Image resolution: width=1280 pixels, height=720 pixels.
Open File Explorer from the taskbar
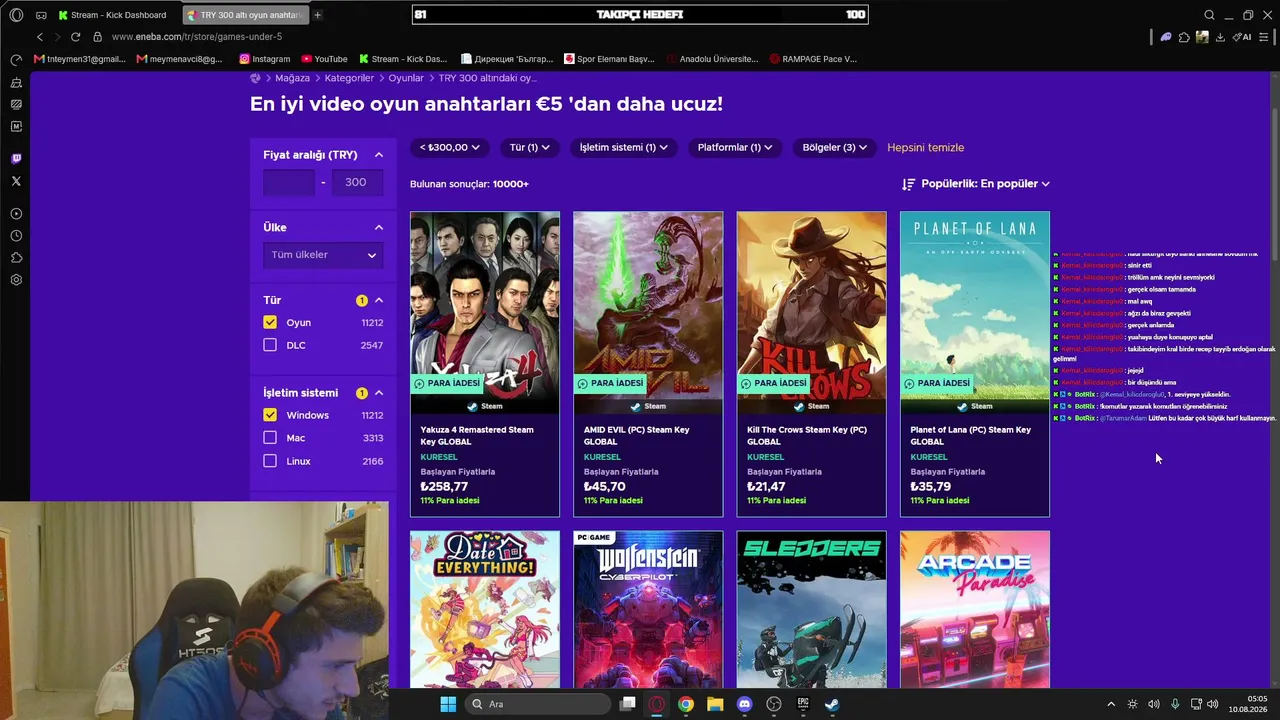point(715,704)
